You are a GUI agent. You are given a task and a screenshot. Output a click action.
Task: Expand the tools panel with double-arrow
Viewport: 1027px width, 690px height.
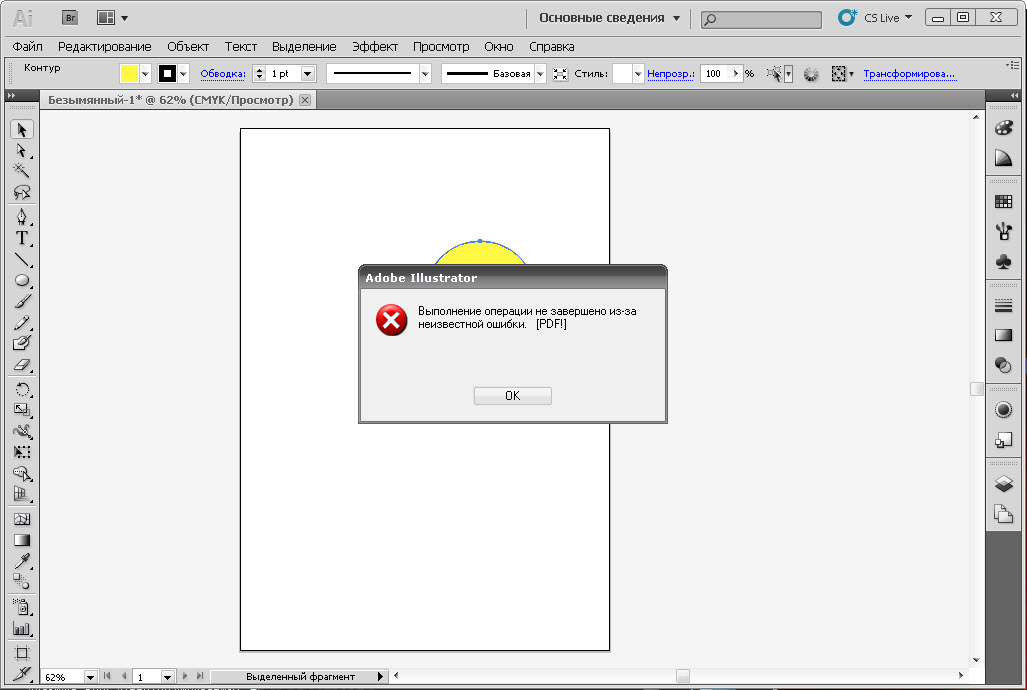(x=11, y=96)
